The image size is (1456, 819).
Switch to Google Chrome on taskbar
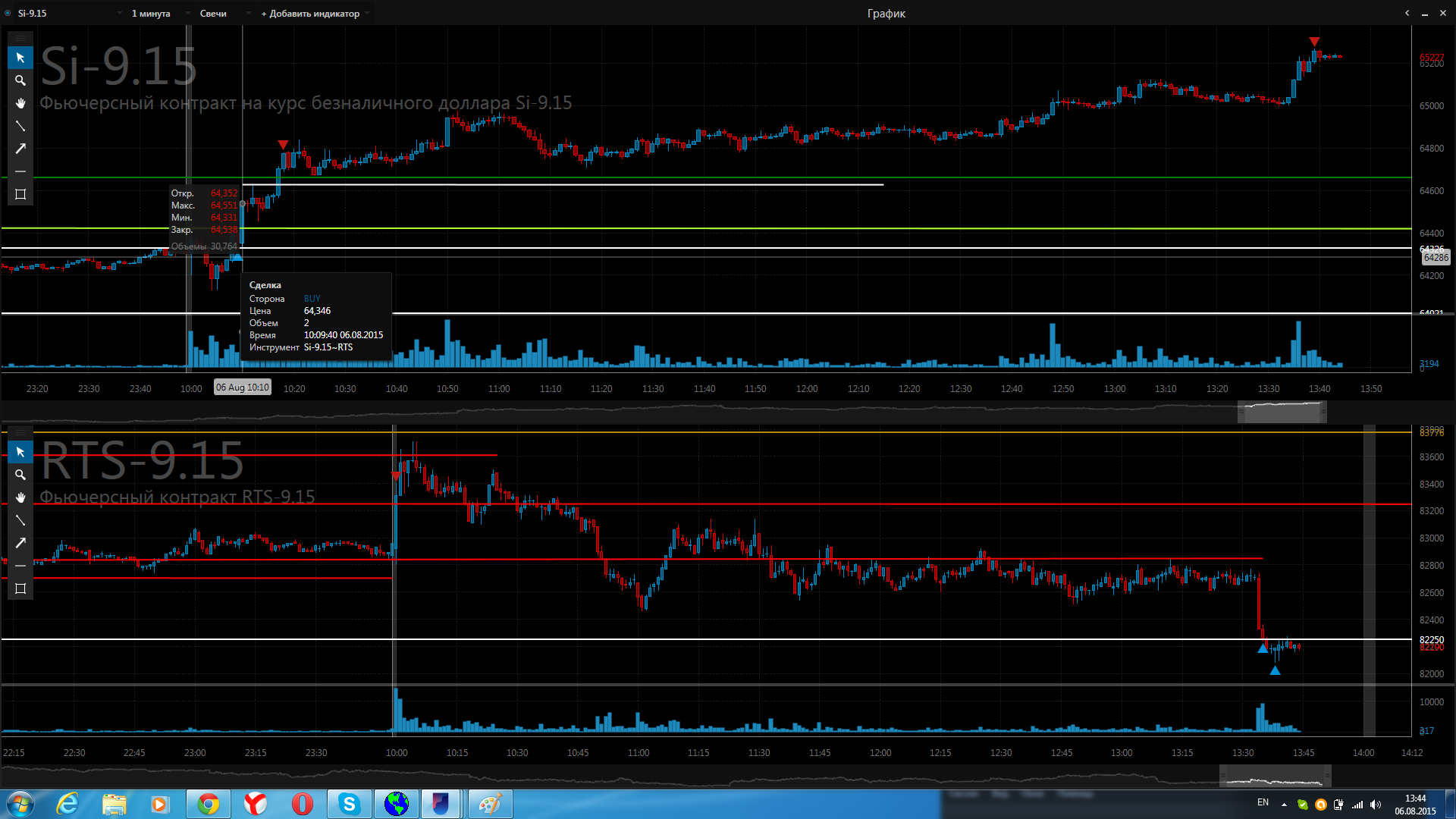pyautogui.click(x=209, y=804)
